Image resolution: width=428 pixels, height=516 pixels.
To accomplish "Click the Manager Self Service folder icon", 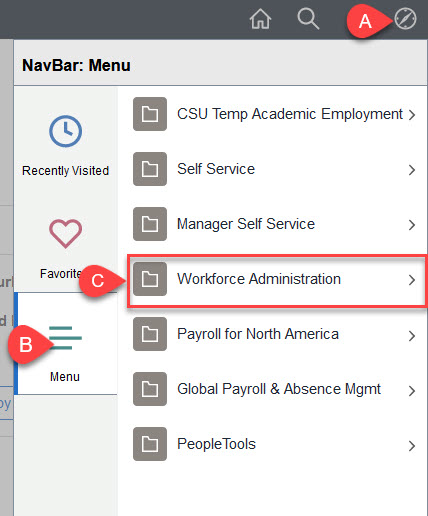I will [x=150, y=224].
